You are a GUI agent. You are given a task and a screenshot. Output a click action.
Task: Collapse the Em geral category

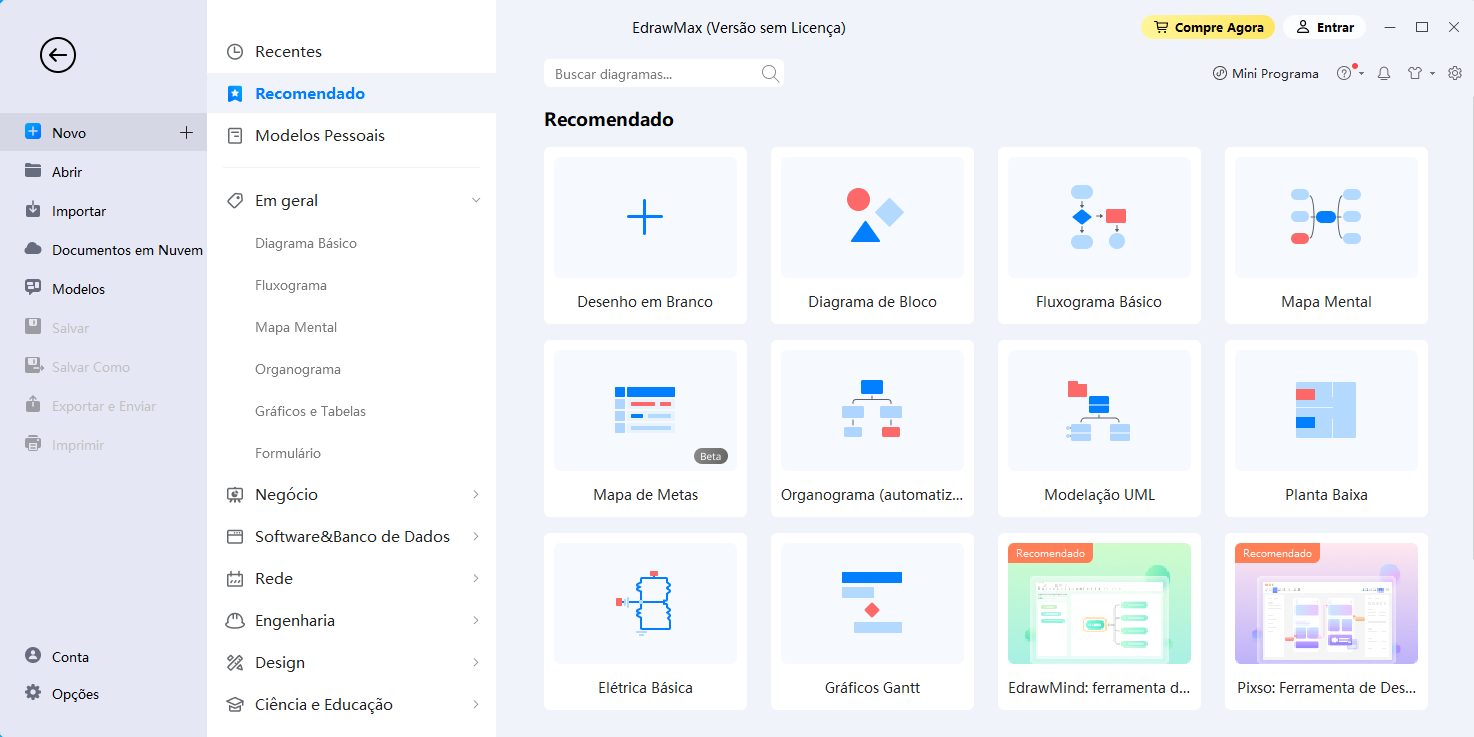coord(476,201)
